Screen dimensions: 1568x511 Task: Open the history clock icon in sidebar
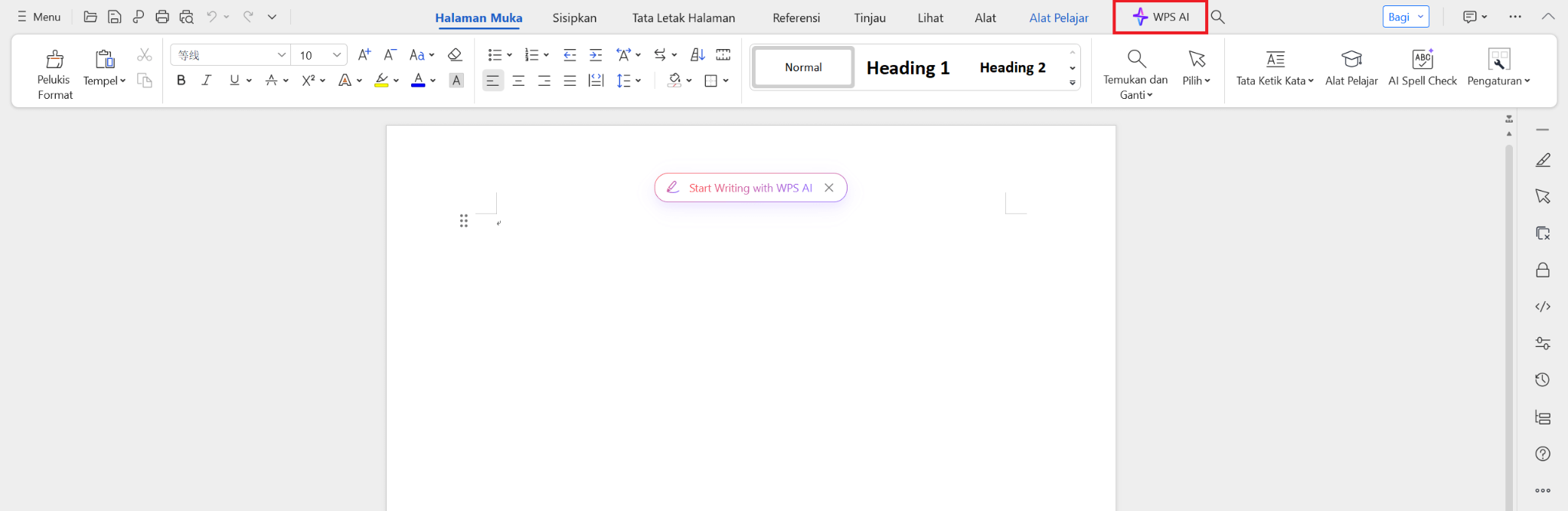[x=1543, y=380]
